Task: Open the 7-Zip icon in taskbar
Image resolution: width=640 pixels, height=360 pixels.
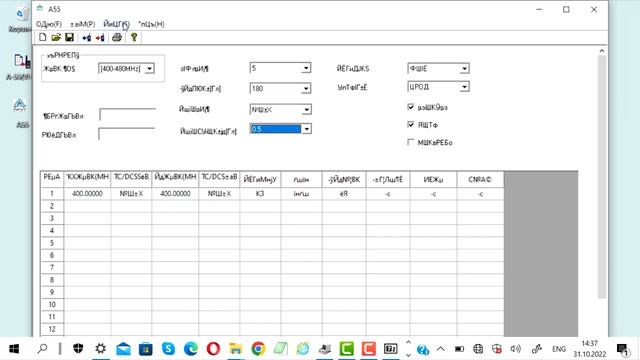Action: (391, 349)
